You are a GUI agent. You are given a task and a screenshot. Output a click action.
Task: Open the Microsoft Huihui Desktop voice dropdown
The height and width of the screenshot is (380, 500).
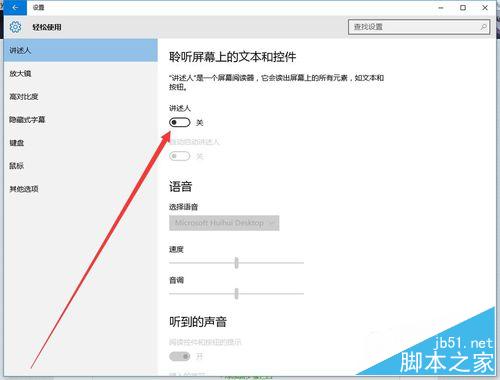click(224, 223)
